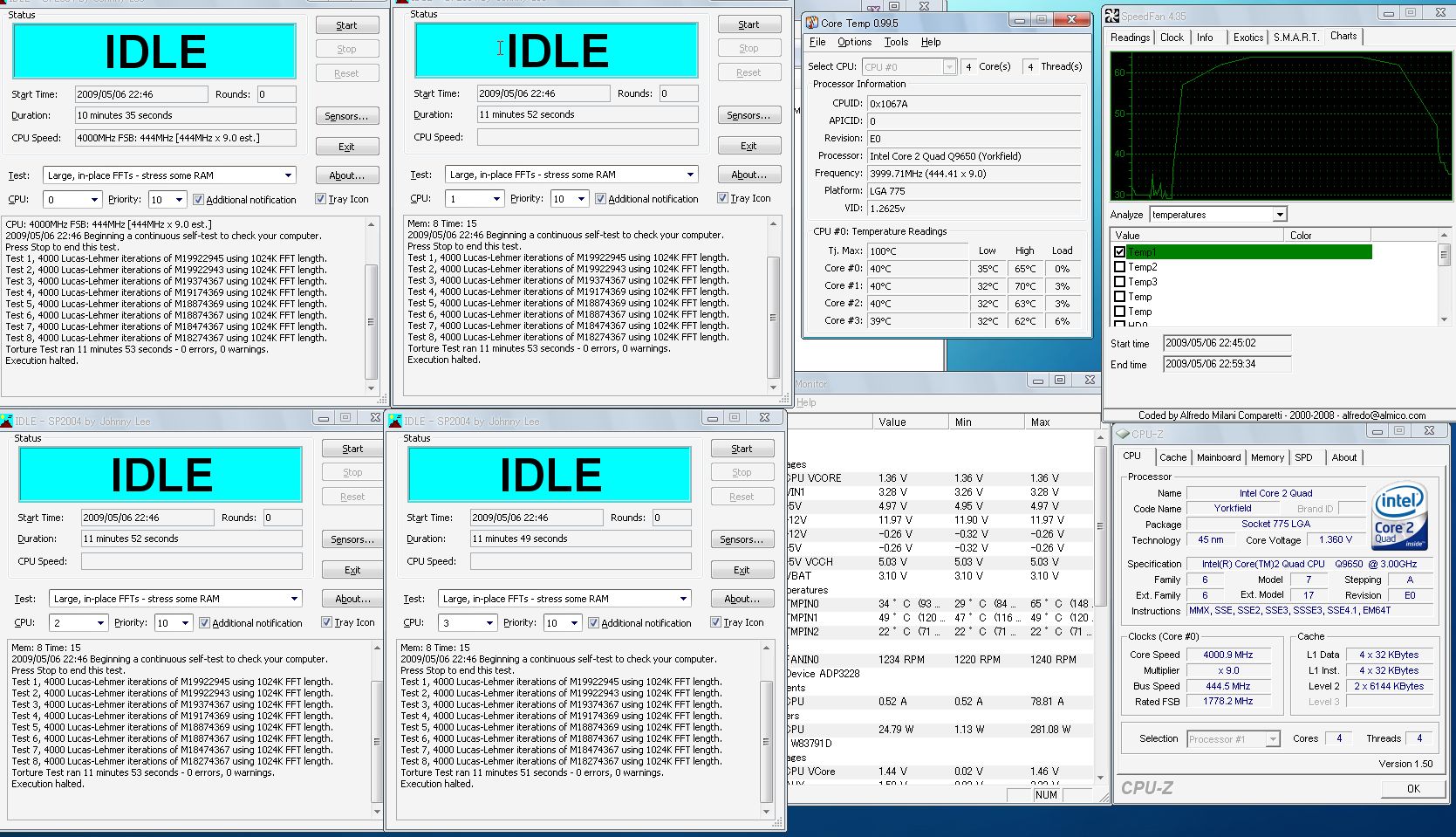Open File menu in Core Temp

pos(817,42)
